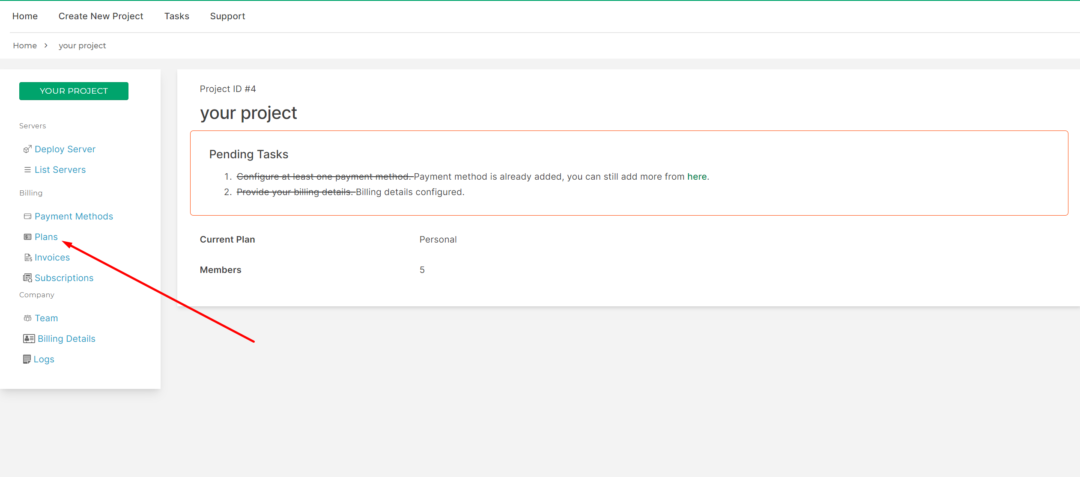
Task: Click the Subscriptions icon in sidebar
Action: [x=27, y=278]
